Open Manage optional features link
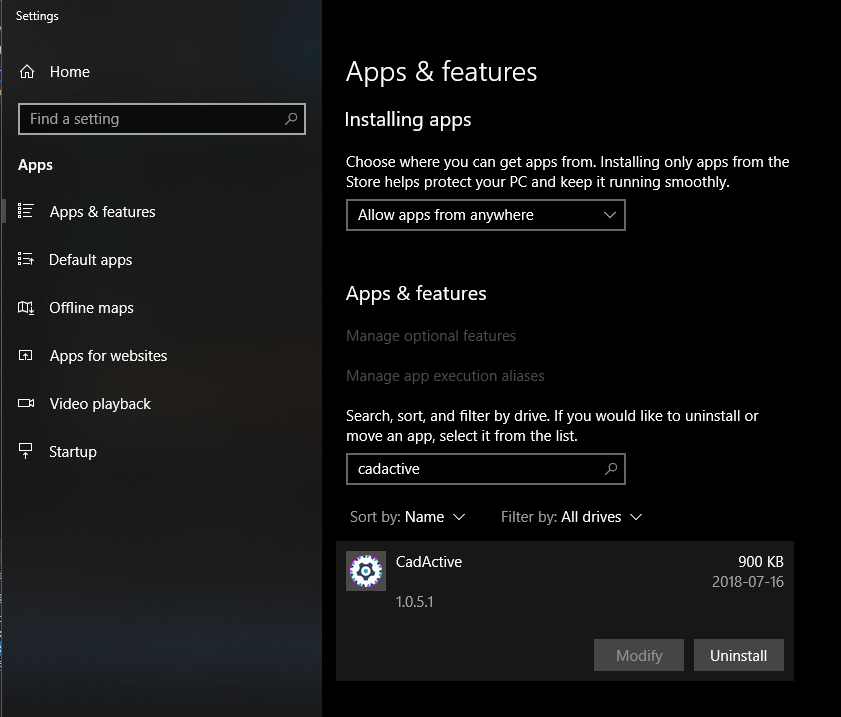Image resolution: width=841 pixels, height=717 pixels. coord(431,336)
